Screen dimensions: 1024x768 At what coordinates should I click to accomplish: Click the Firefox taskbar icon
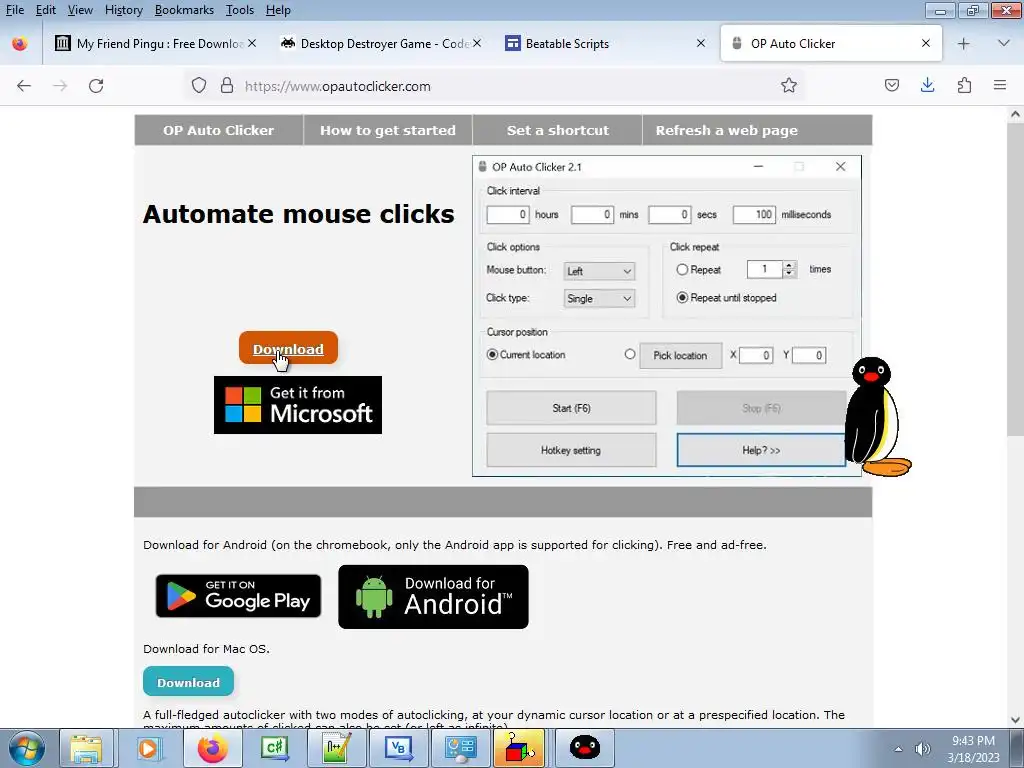[x=212, y=748]
